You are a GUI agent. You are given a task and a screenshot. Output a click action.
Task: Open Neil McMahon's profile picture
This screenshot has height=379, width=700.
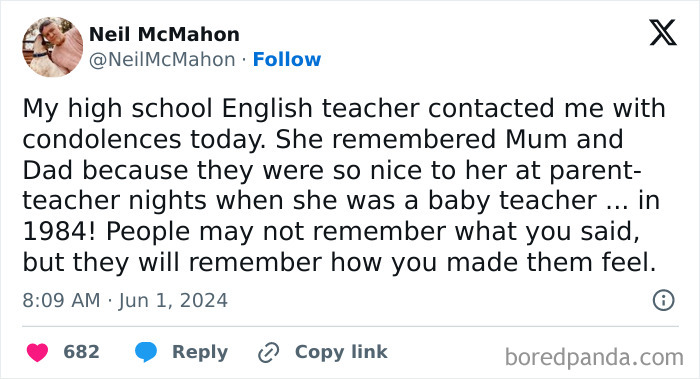tap(53, 47)
